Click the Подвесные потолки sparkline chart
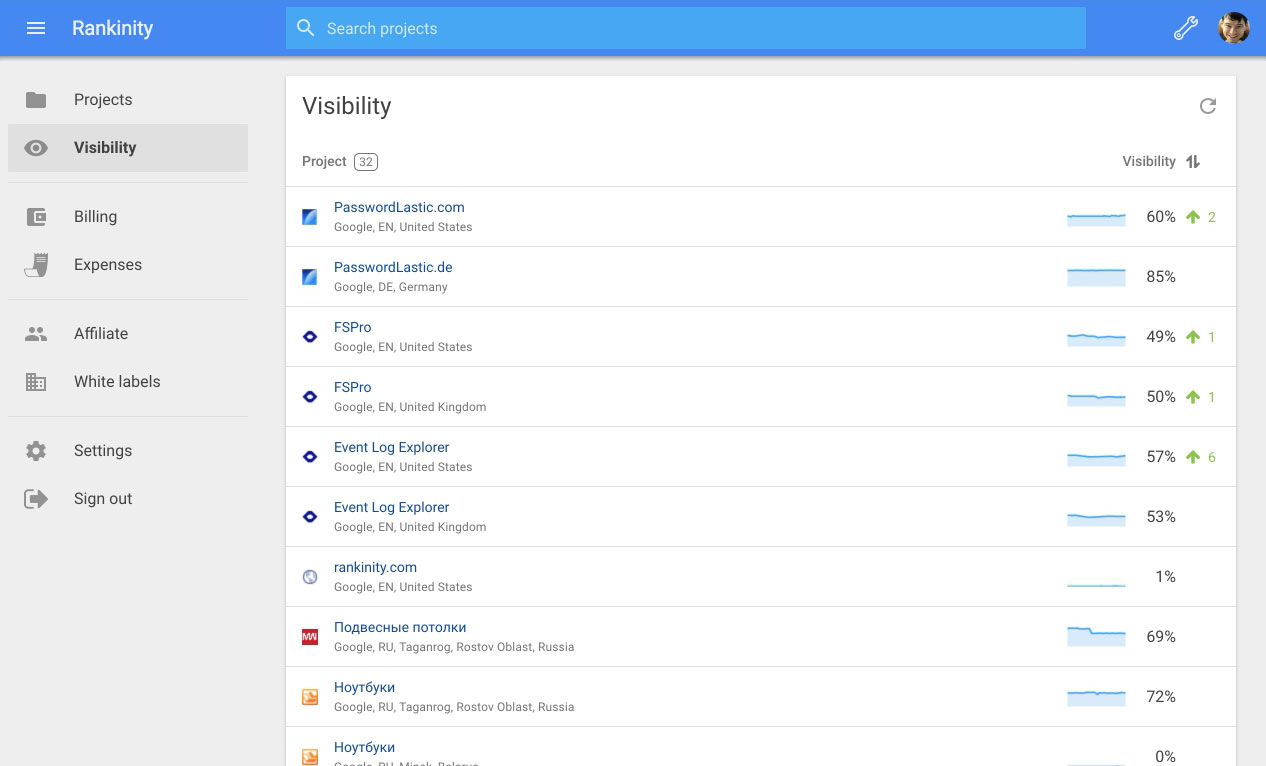This screenshot has height=766, width=1266. click(1096, 636)
